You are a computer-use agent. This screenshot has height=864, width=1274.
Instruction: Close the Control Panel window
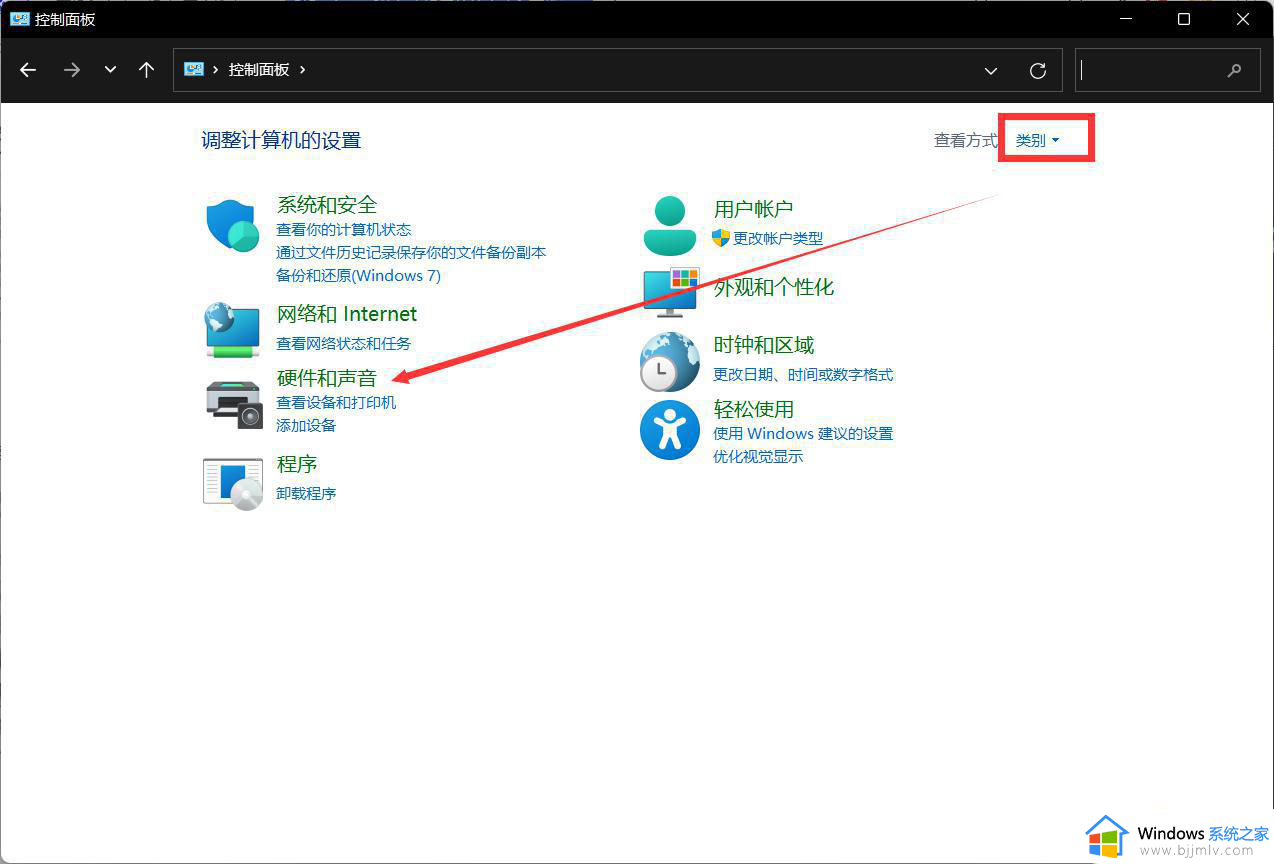[1243, 19]
